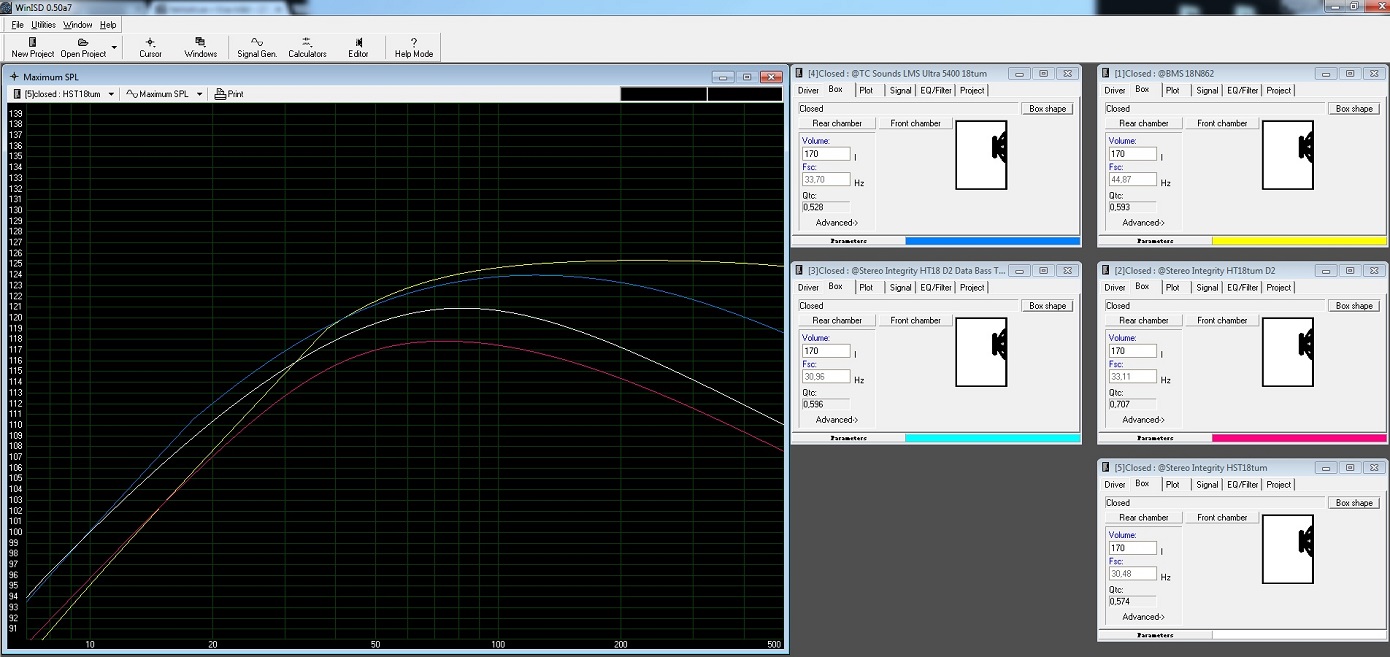Select Box tab in HST18tum window
This screenshot has height=657, width=1390.
click(x=1142, y=483)
